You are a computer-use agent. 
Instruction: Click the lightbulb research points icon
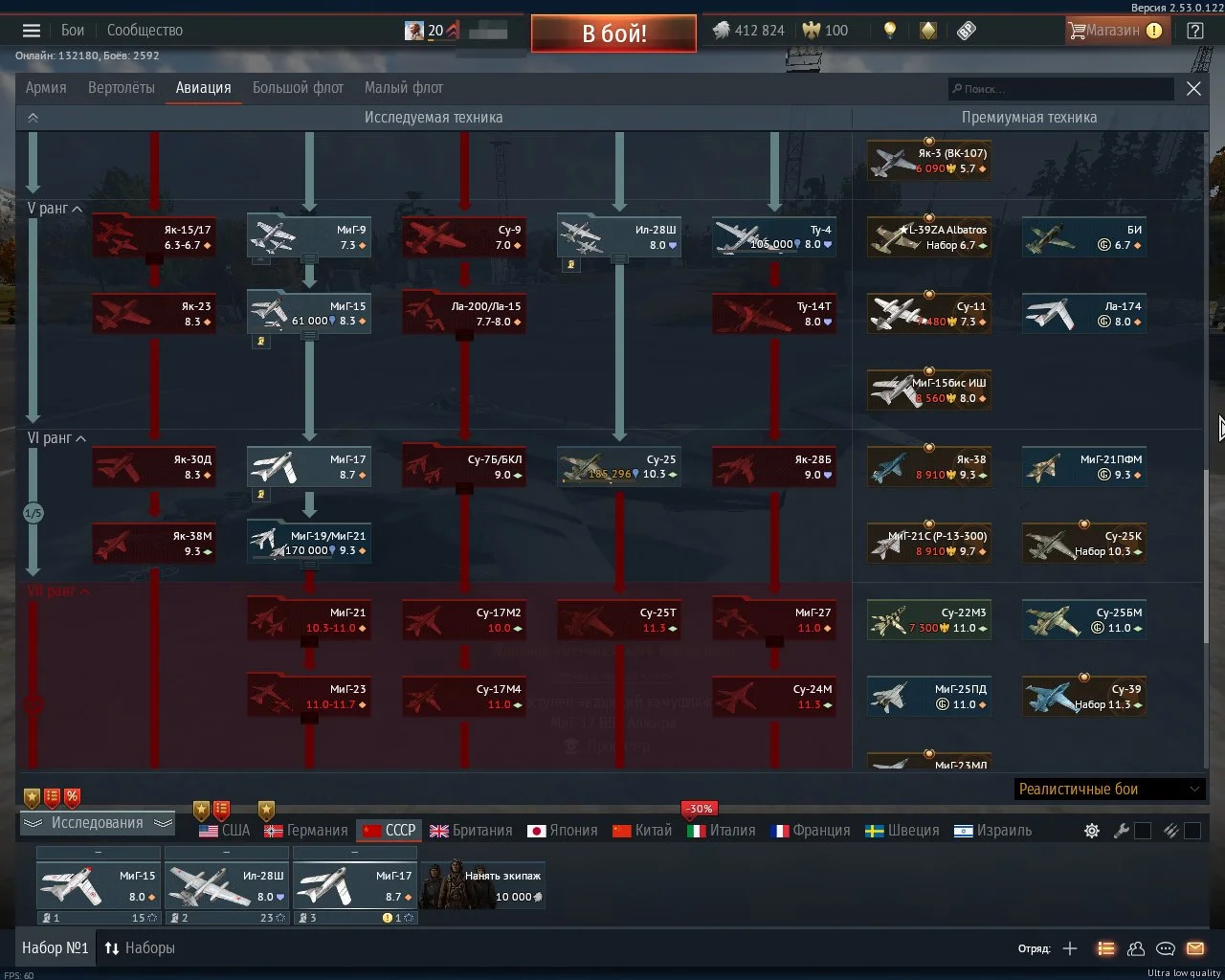[890, 31]
